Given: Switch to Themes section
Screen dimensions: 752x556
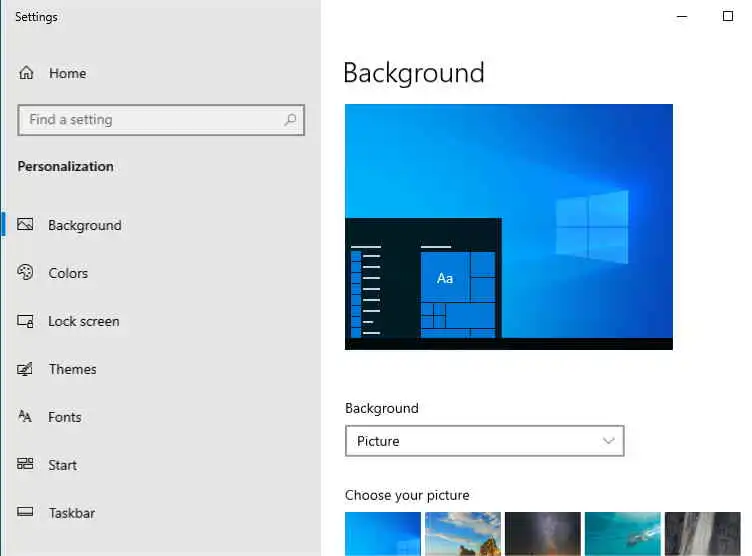Looking at the screenshot, I should pos(72,369).
